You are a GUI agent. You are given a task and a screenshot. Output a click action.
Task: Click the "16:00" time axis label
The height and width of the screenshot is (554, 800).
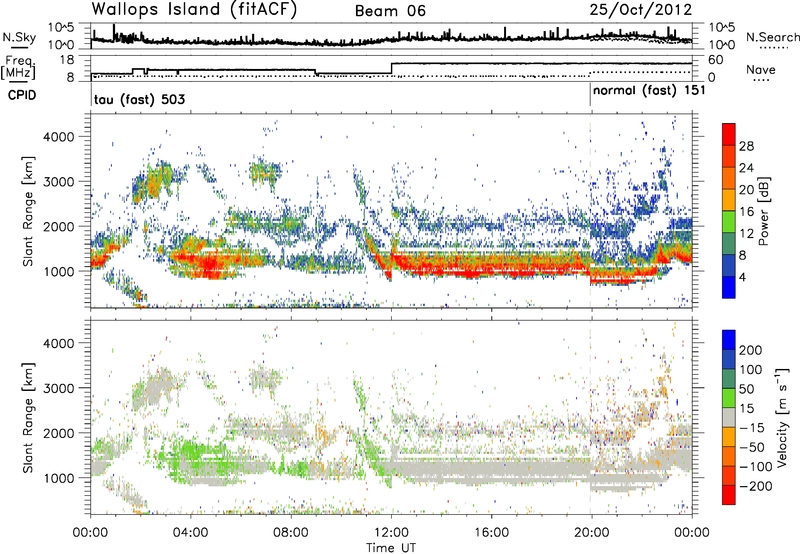tap(491, 533)
